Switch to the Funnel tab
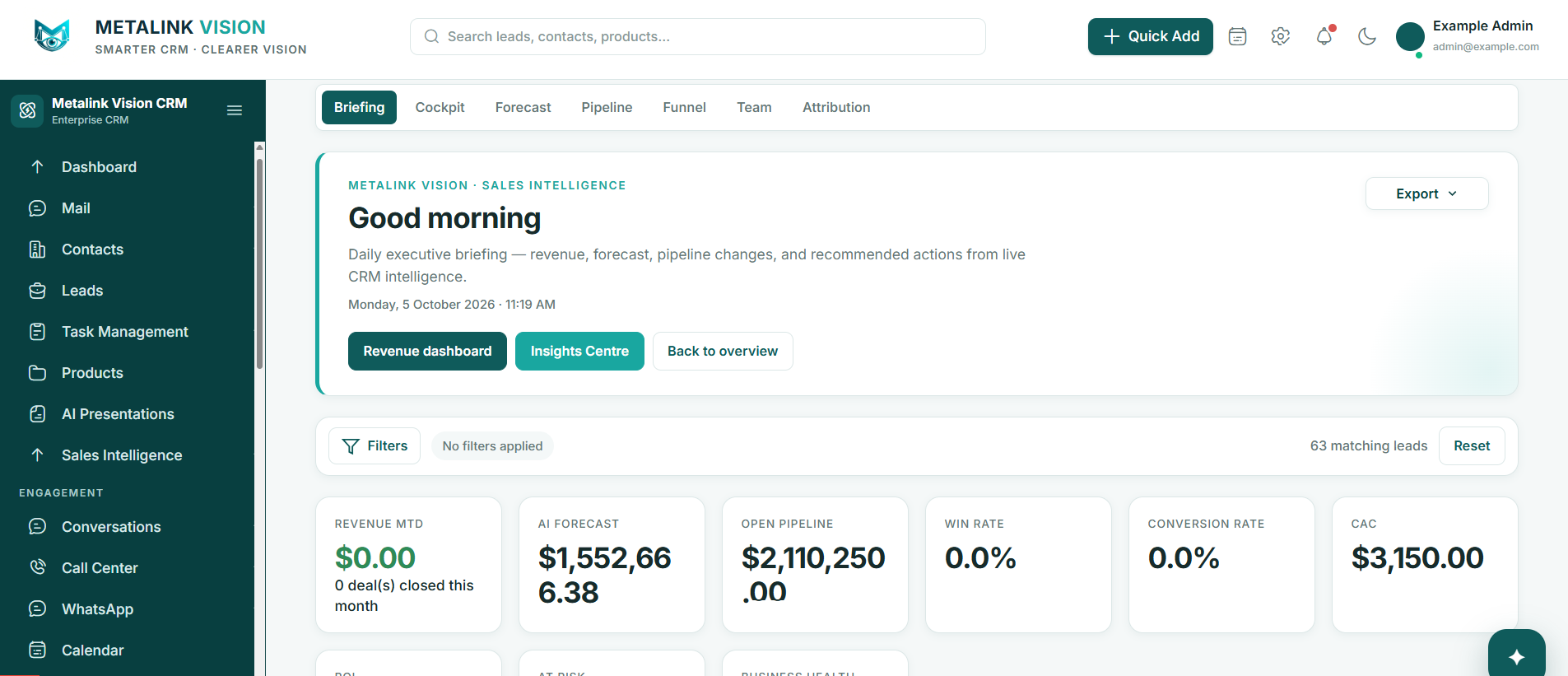This screenshot has height=676, width=1568. point(684,107)
